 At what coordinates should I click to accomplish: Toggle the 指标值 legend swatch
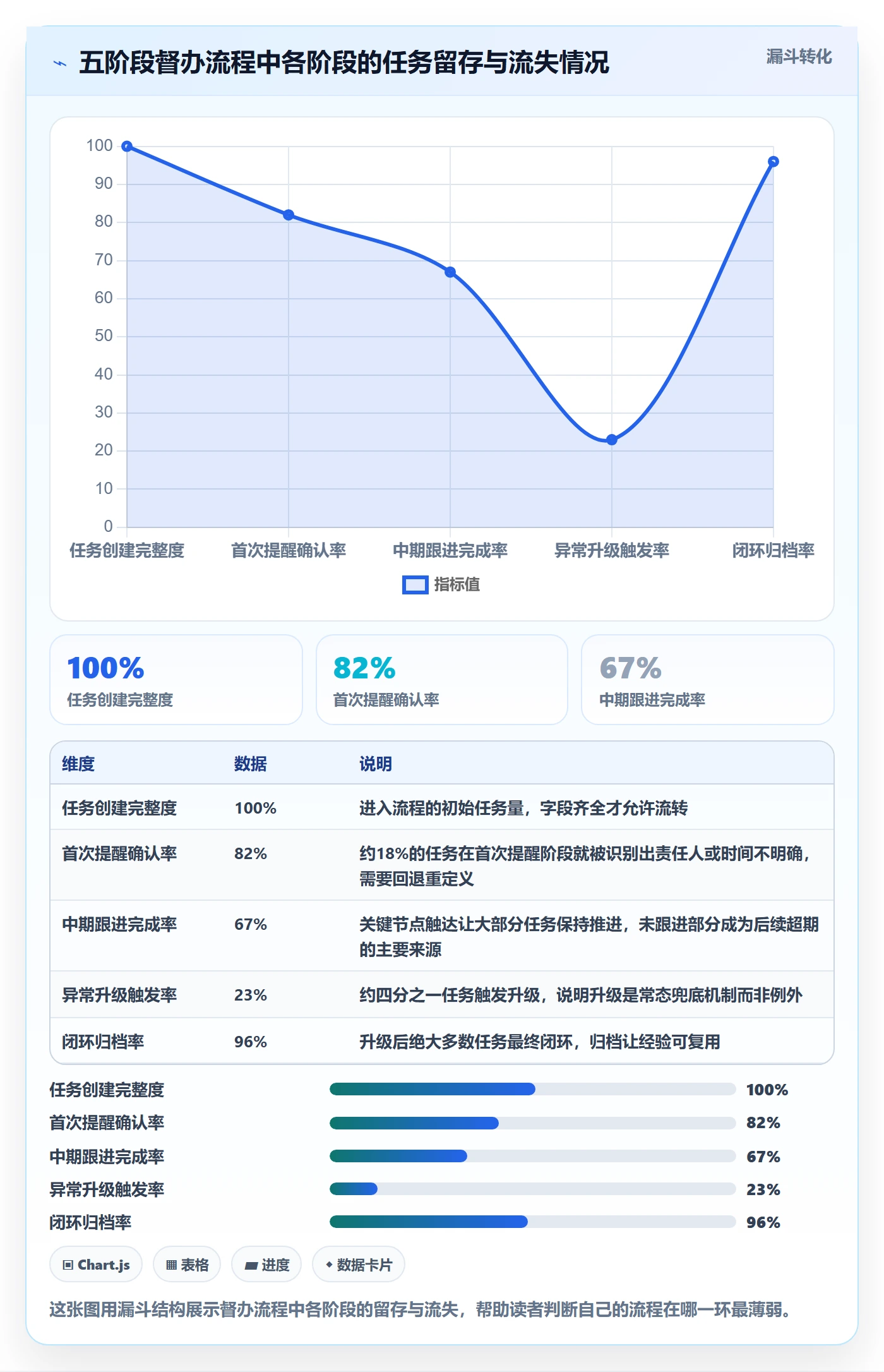pos(415,585)
